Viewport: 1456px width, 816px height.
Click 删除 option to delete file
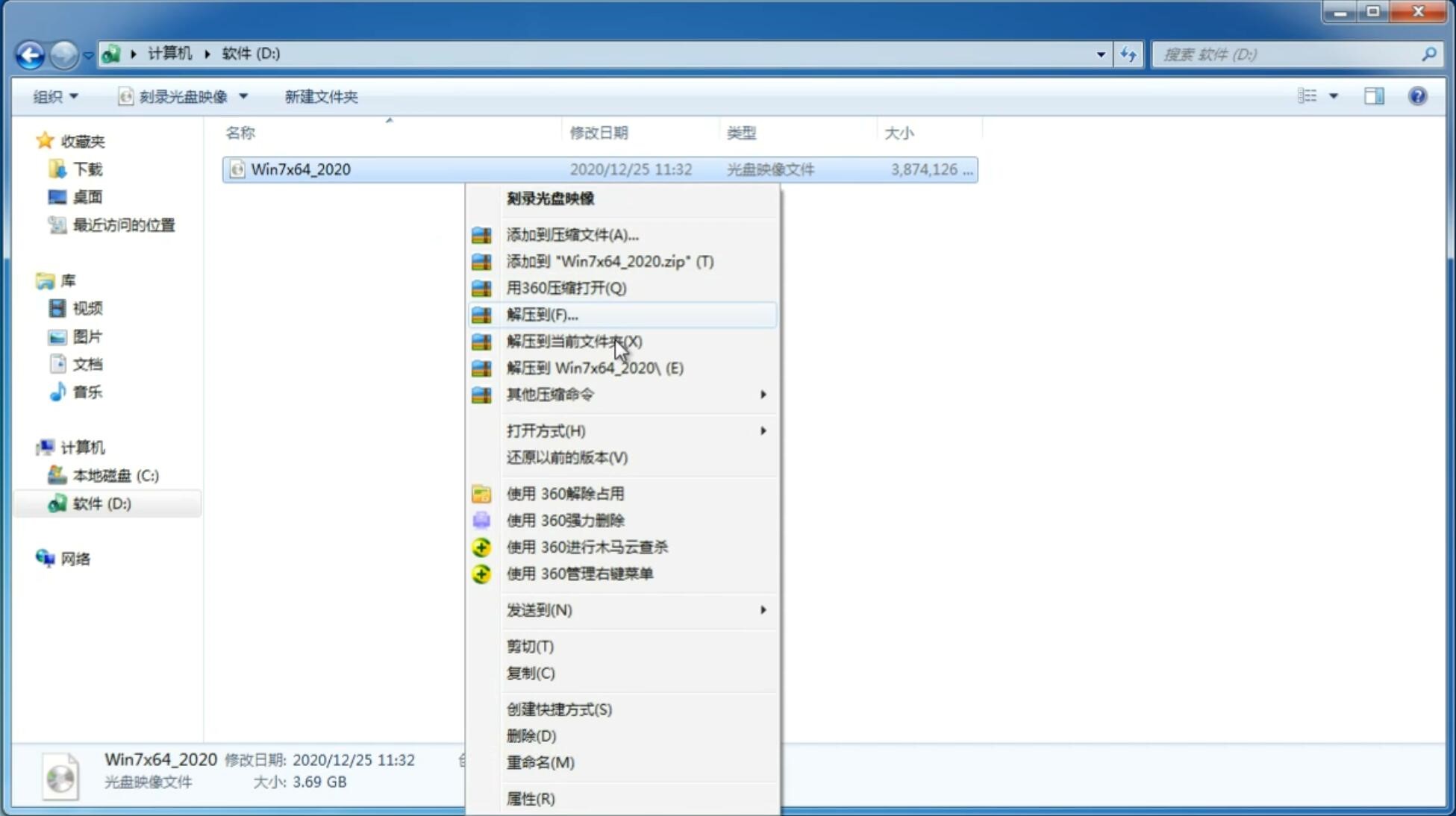[531, 735]
